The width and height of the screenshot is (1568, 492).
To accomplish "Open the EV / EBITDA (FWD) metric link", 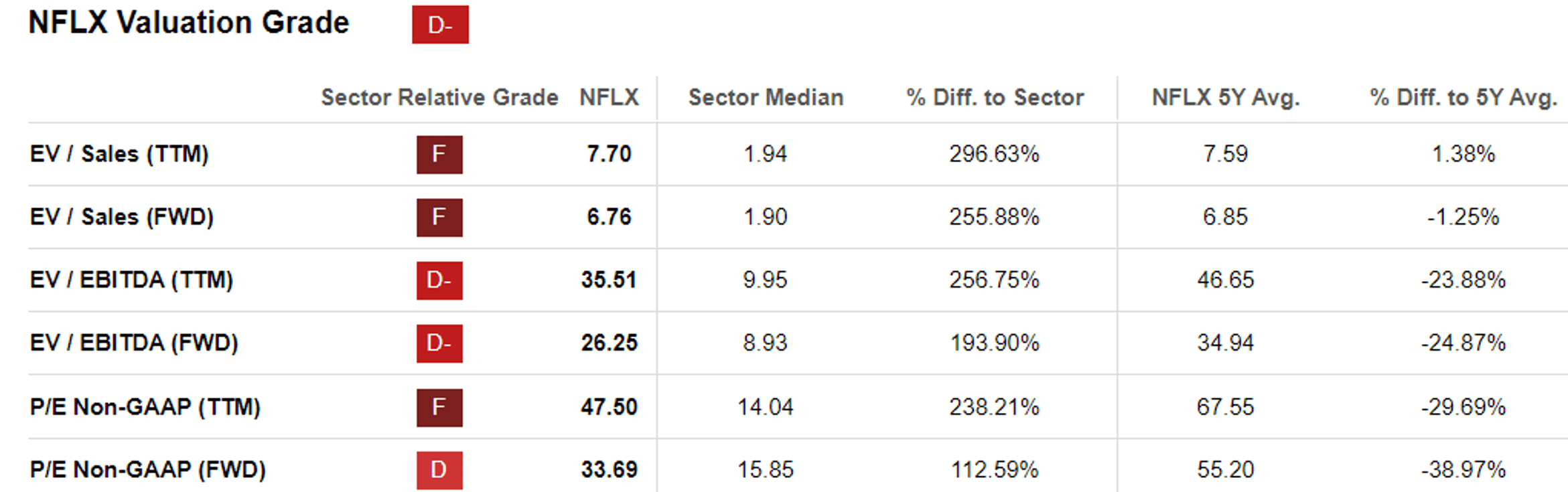I will pos(134,343).
